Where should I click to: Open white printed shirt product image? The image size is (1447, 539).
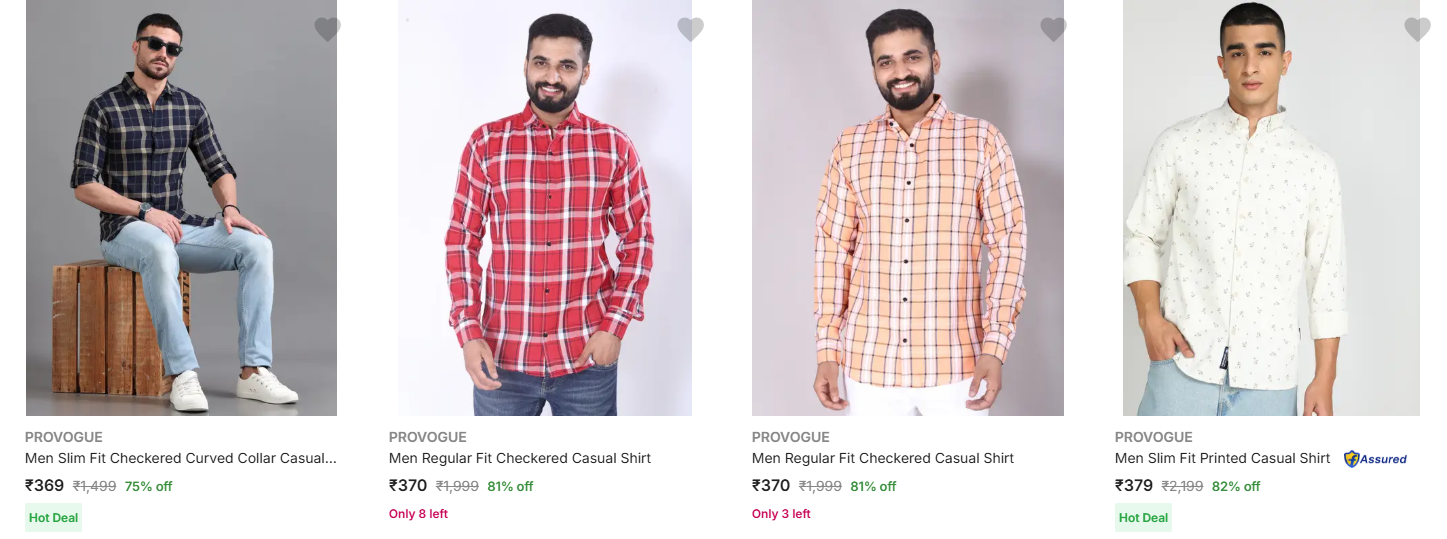[x=1271, y=208]
